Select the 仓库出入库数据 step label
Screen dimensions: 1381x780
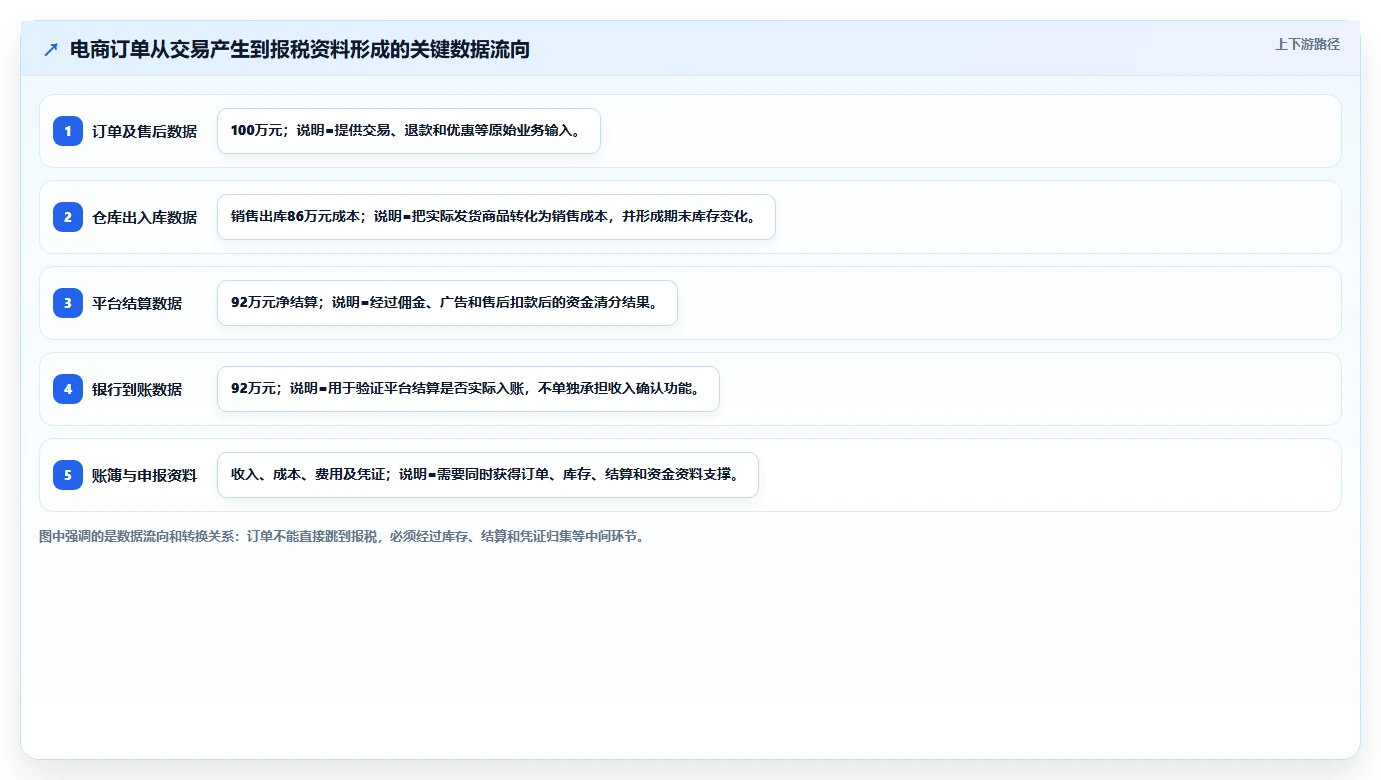click(144, 217)
